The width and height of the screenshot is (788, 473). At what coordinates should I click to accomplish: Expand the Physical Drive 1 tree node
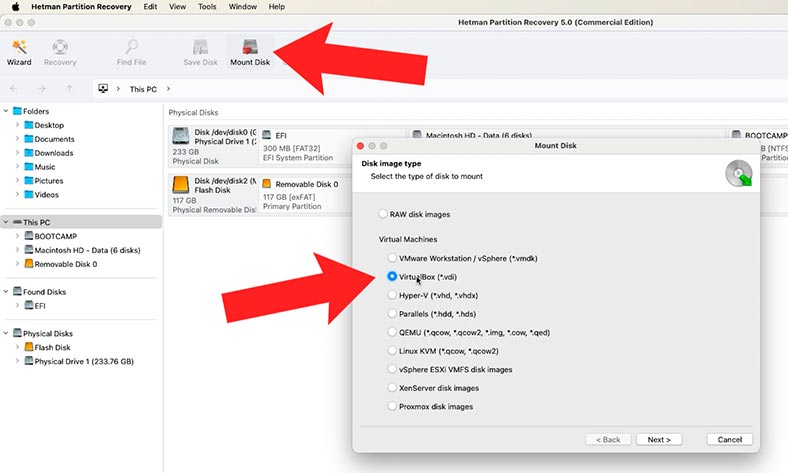(x=18, y=361)
